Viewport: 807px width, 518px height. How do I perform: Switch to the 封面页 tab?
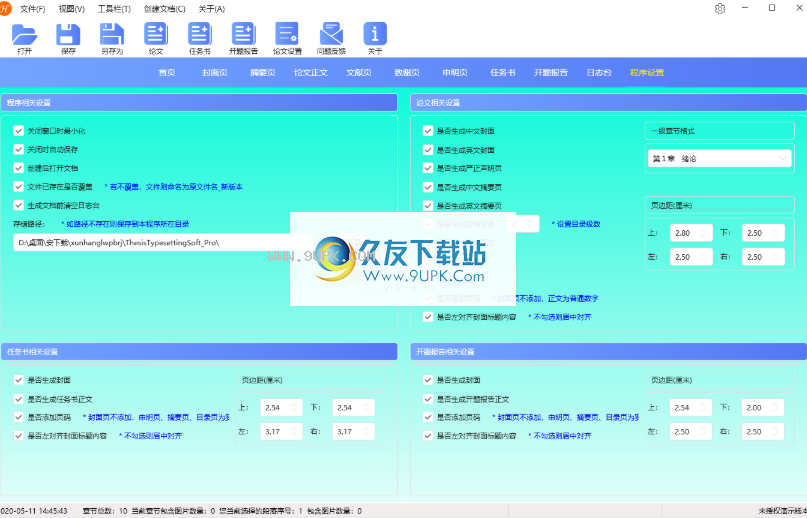click(x=215, y=73)
